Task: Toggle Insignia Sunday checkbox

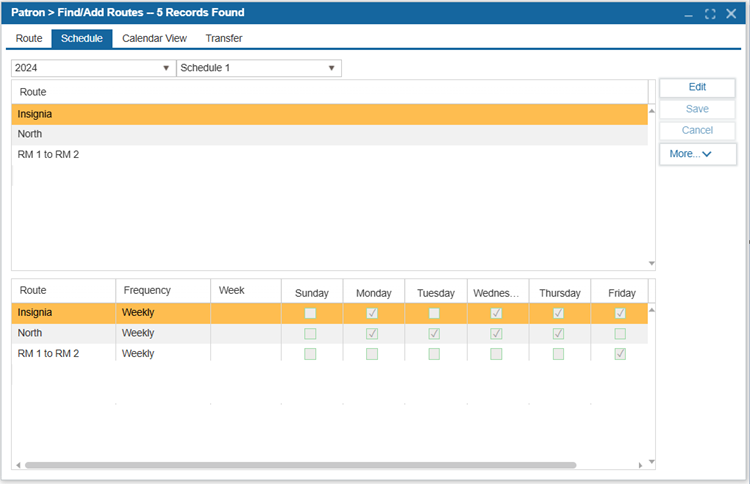Action: click(x=311, y=313)
